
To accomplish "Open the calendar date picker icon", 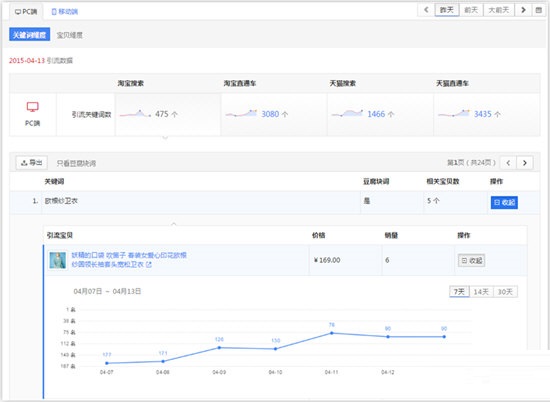I will (538, 10).
